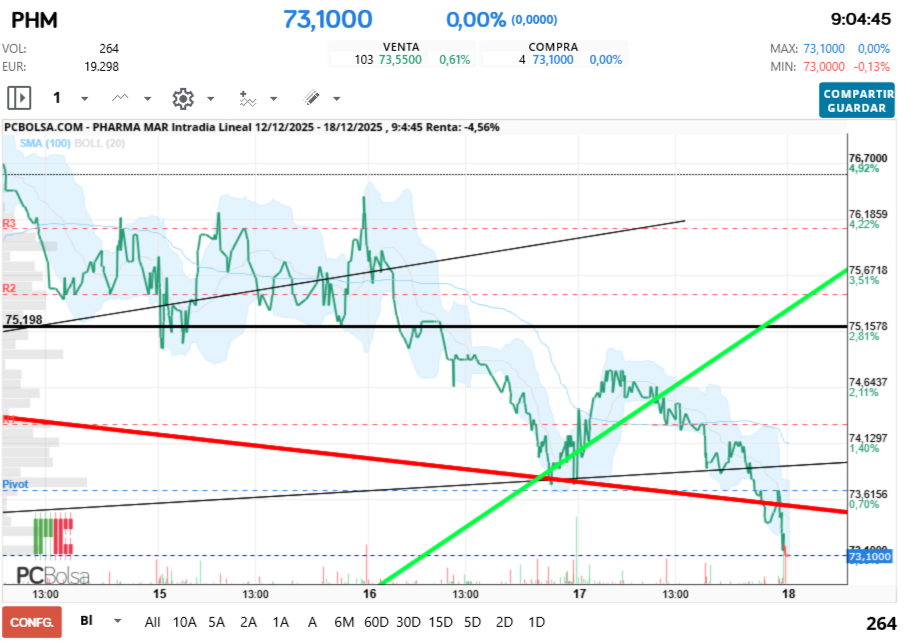
Task: Select the 6M time range
Action: (x=344, y=622)
